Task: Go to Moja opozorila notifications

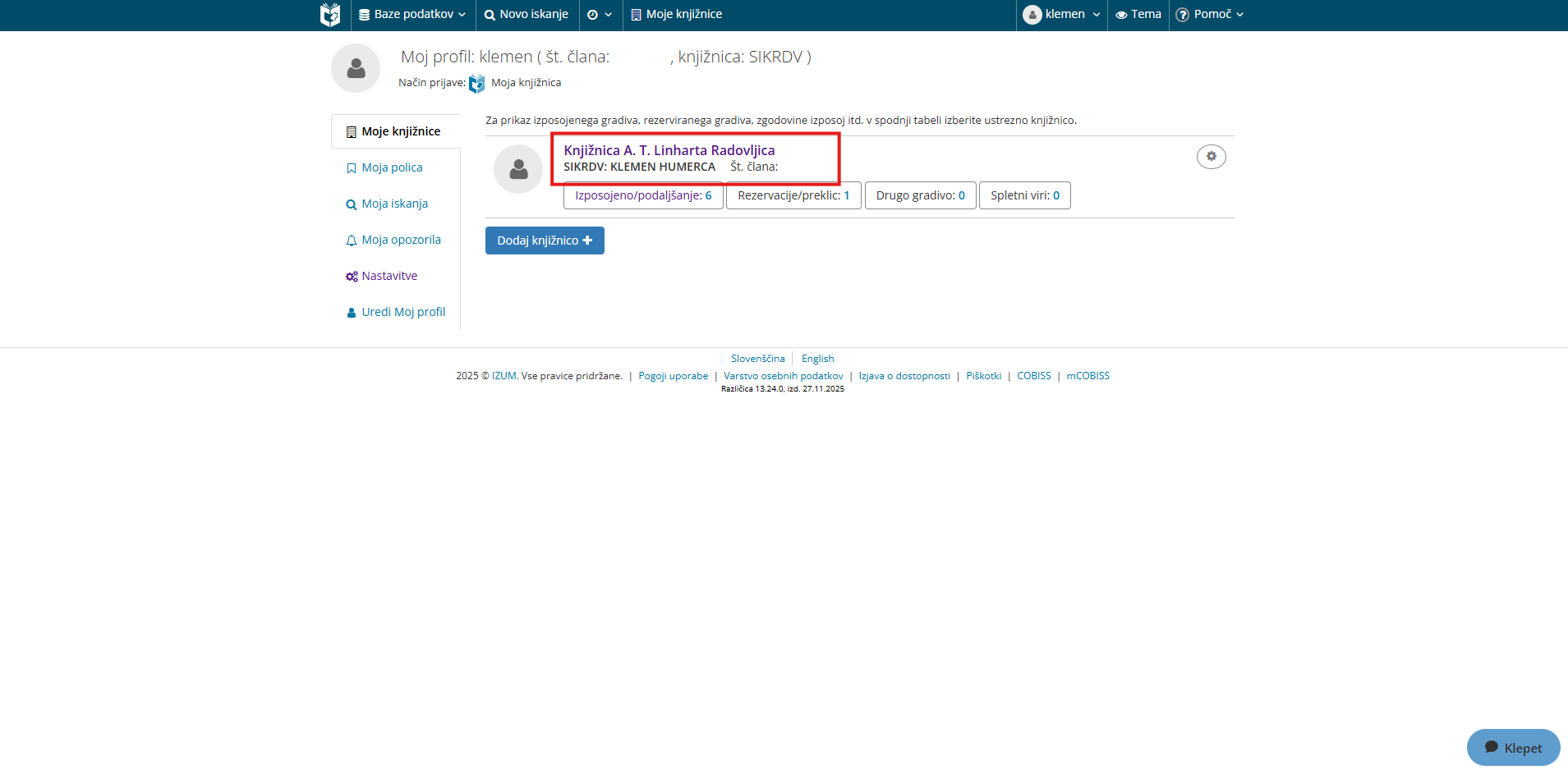Action: pyautogui.click(x=401, y=240)
